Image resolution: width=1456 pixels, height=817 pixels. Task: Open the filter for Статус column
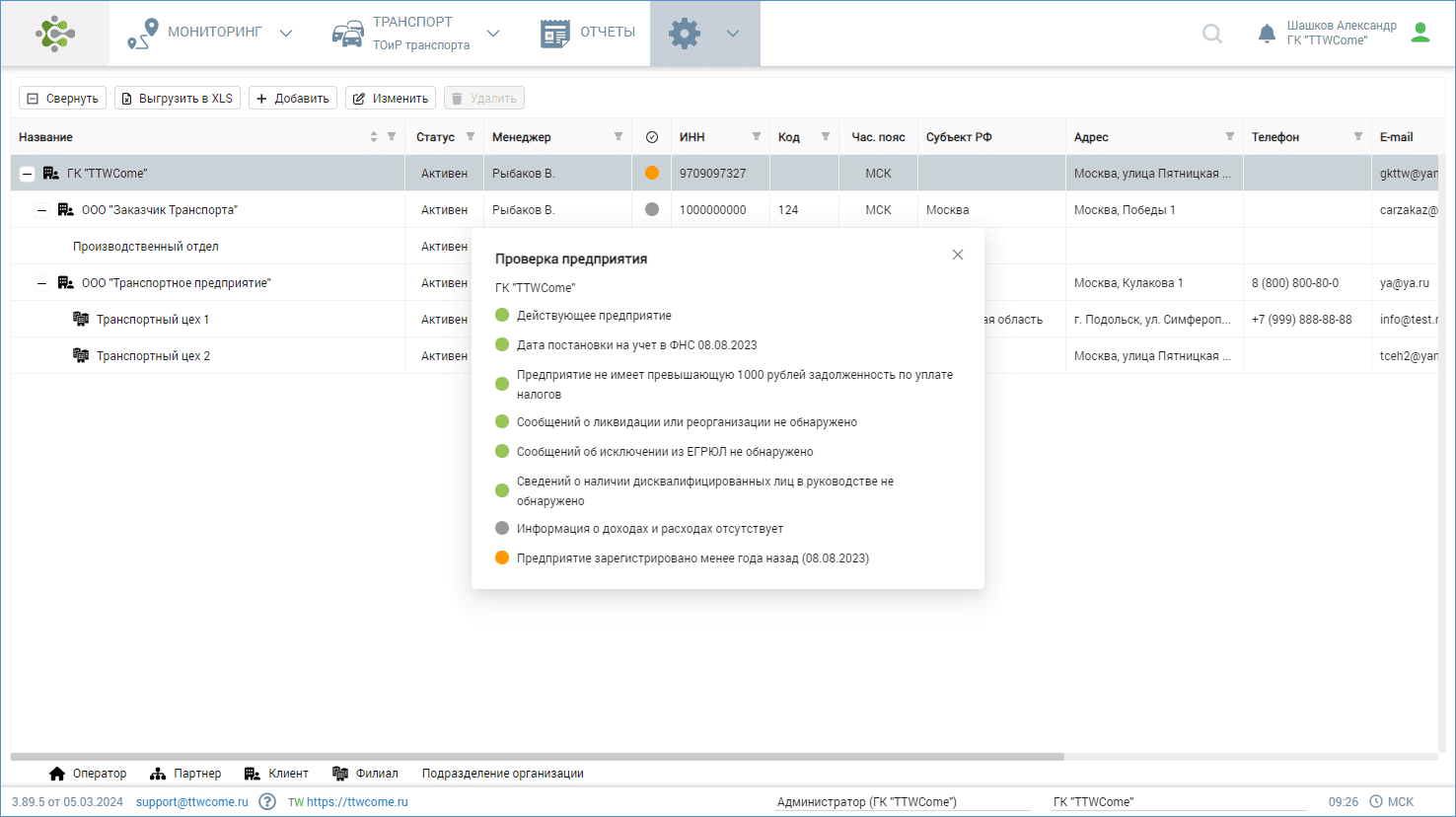[x=471, y=137]
